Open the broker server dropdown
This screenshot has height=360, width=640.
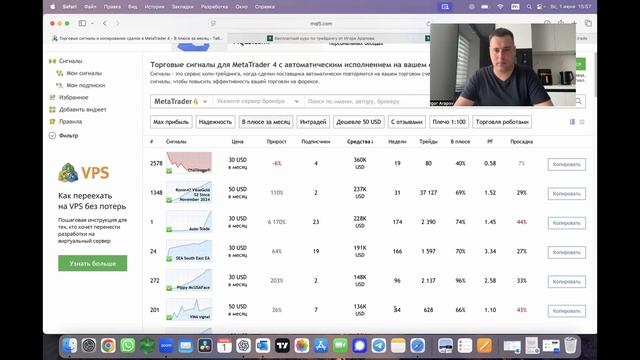point(258,101)
